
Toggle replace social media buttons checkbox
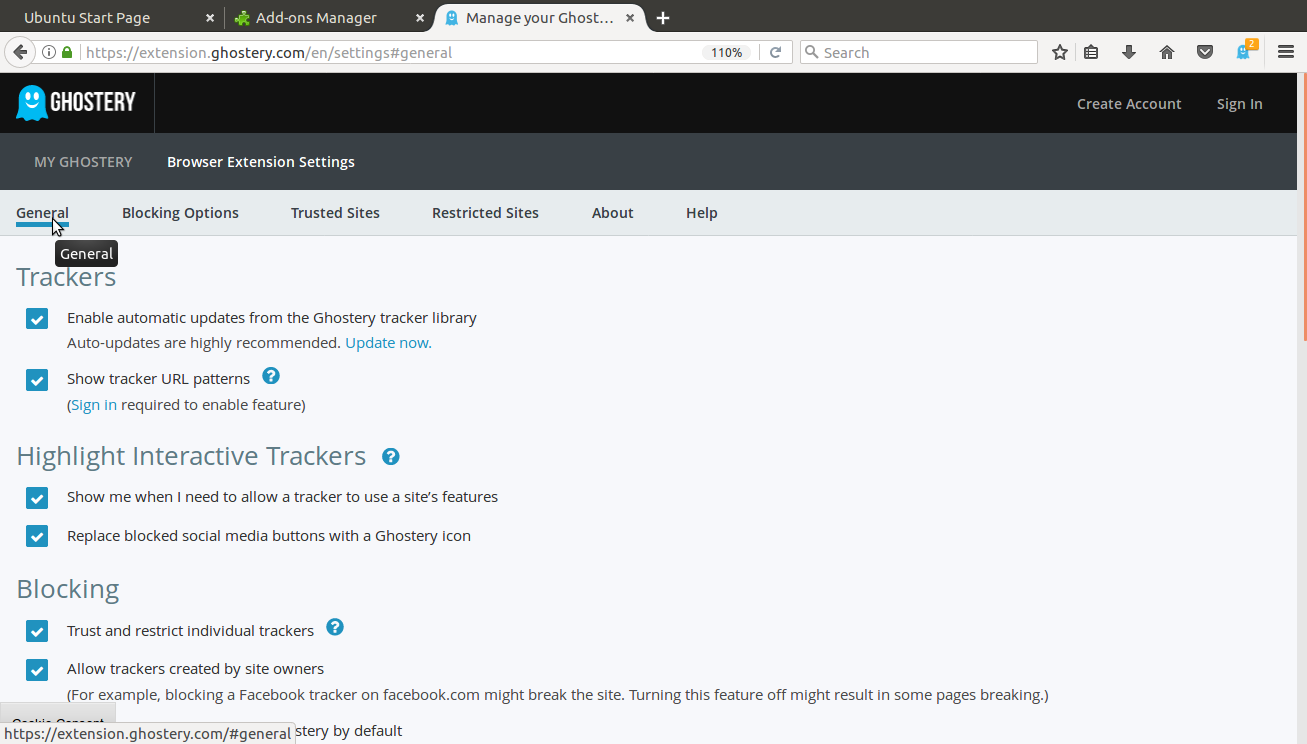37,537
